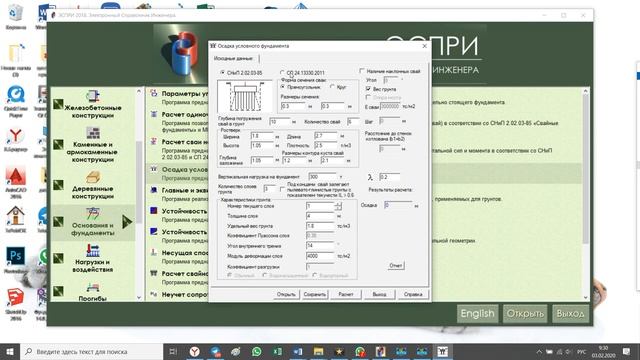The width and height of the screenshot is (640, 360).
Task: Open Excel from the taskbar
Action: tap(278, 351)
